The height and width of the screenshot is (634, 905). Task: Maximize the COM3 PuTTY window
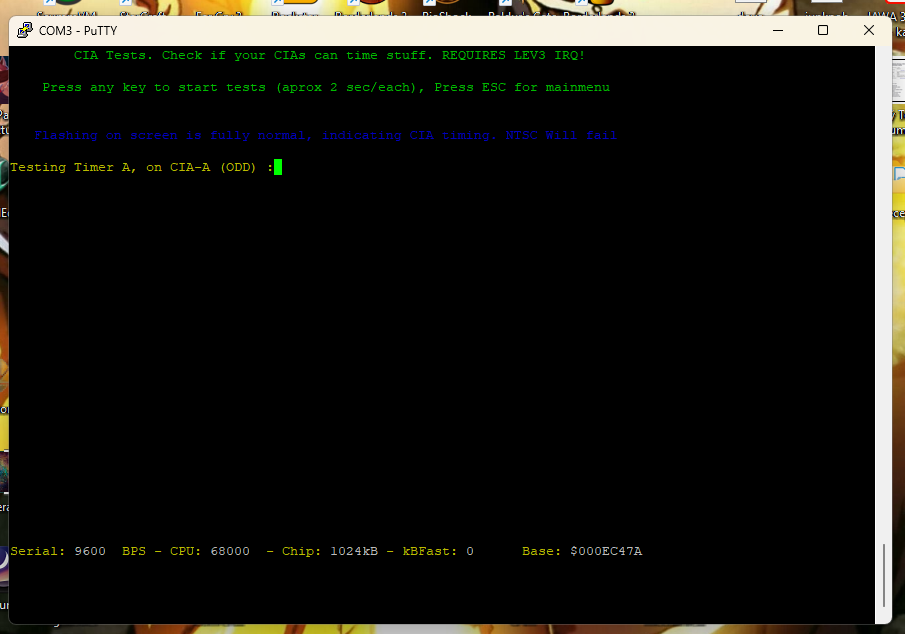coord(823,31)
